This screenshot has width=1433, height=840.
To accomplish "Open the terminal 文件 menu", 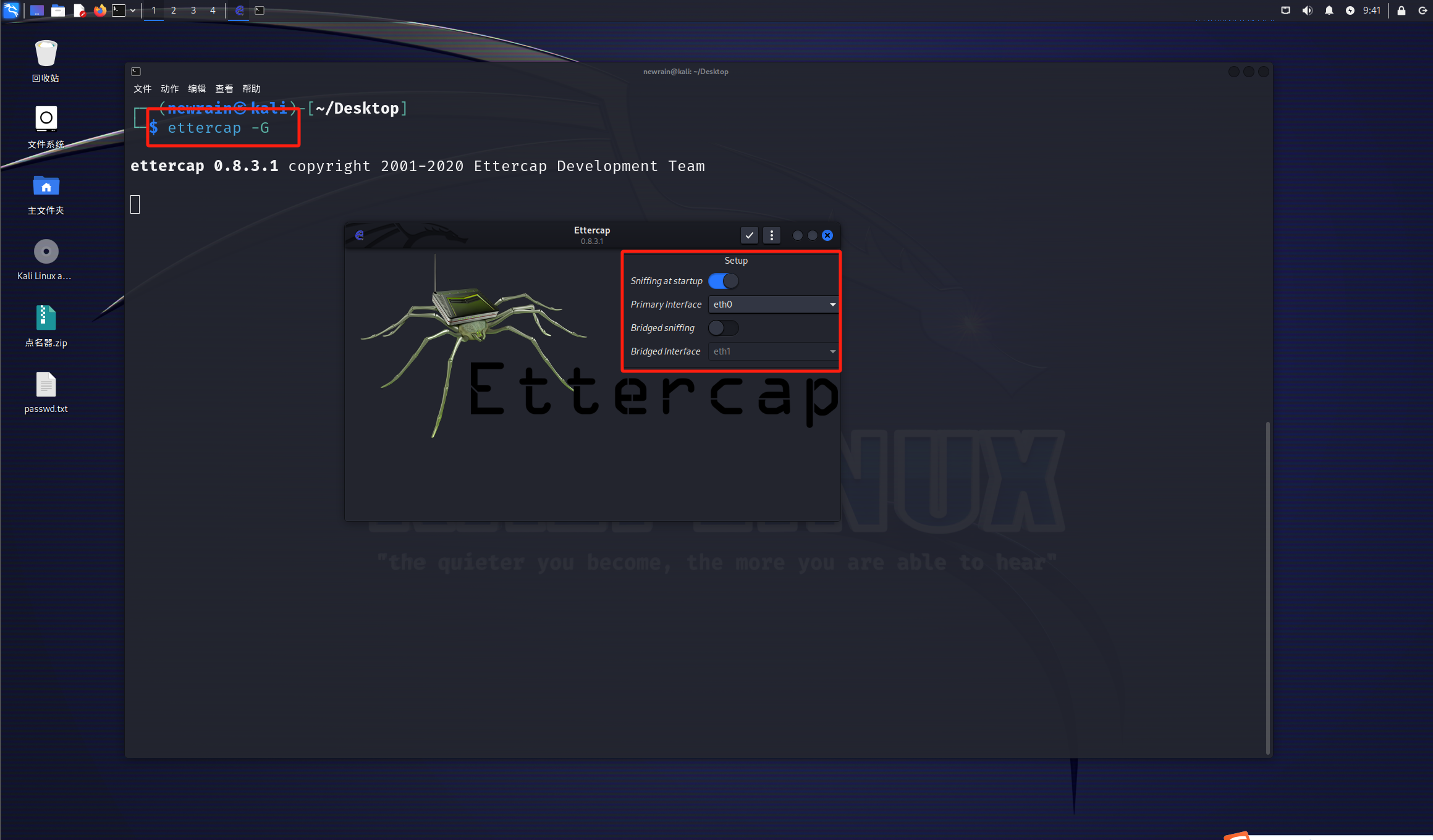I will tap(142, 89).
